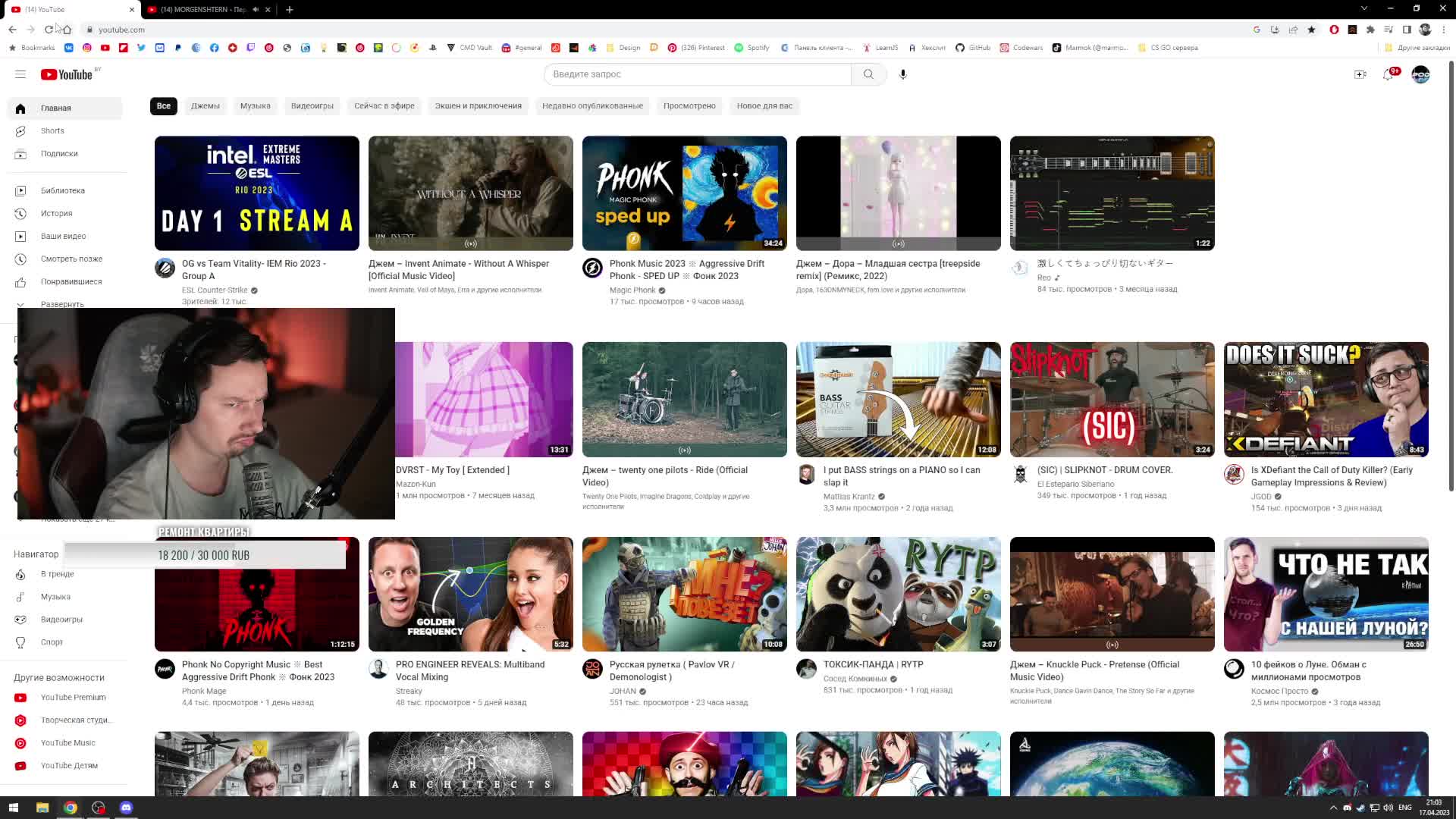Open Библиотека in the sidebar
1456x819 pixels.
pos(65,190)
